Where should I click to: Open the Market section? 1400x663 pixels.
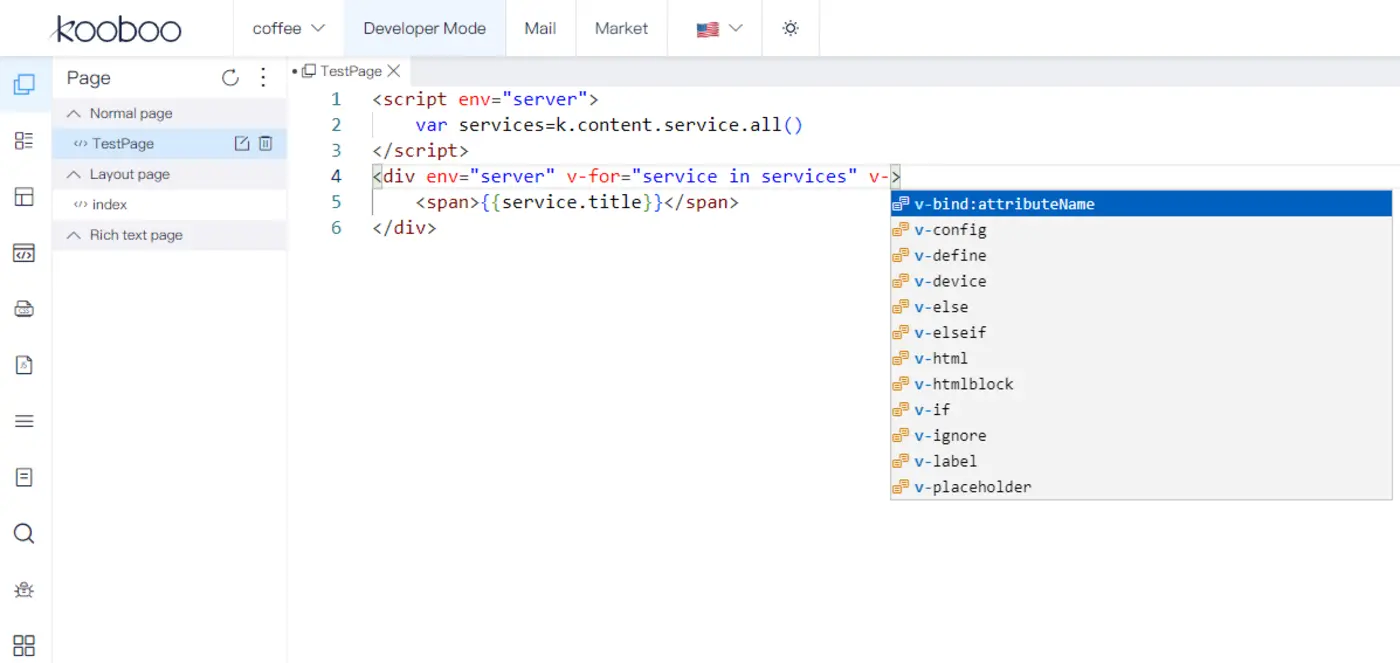(x=621, y=28)
